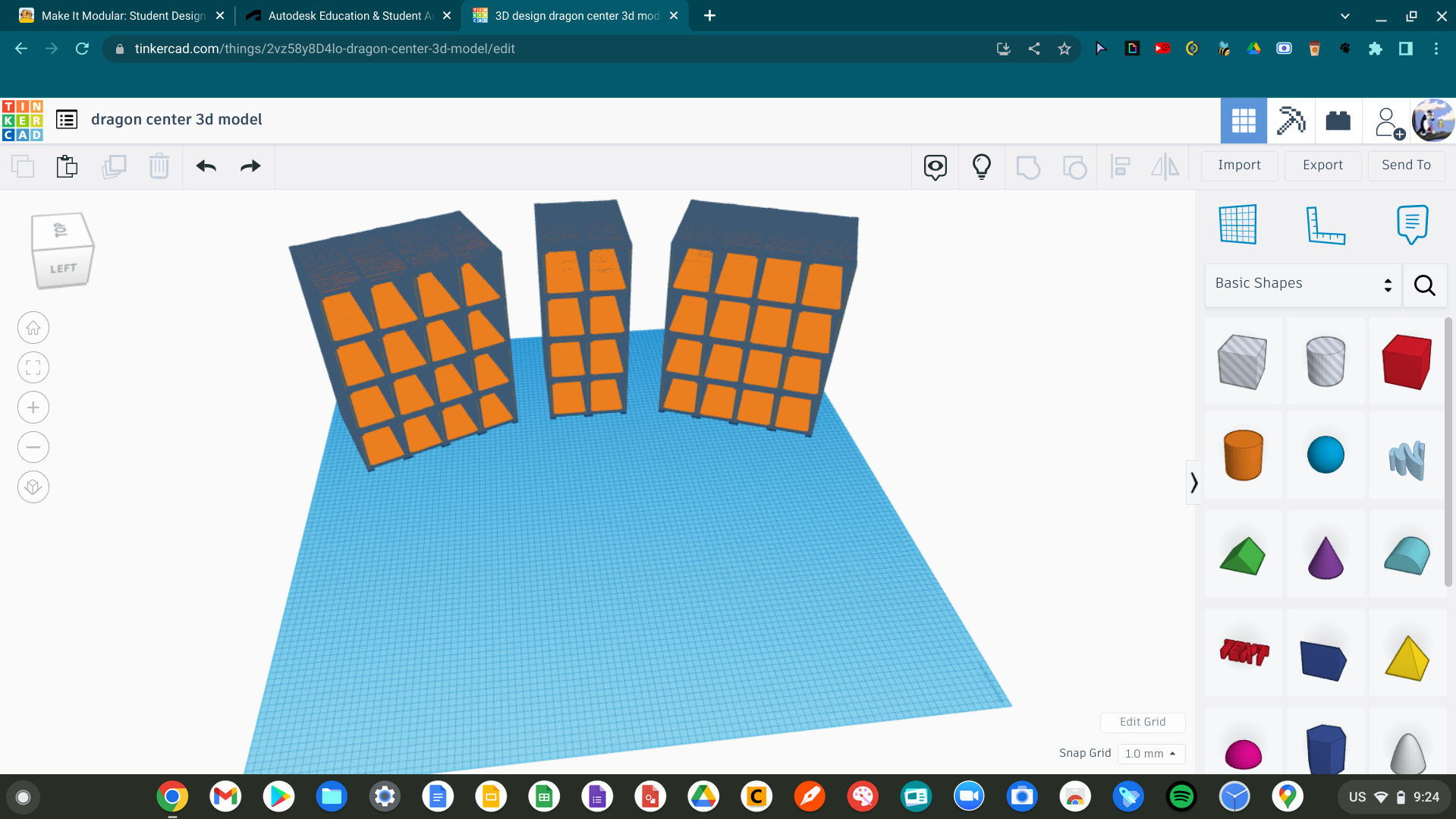The width and height of the screenshot is (1456, 819).
Task: Switch to 3D design grid view
Action: [1244, 121]
